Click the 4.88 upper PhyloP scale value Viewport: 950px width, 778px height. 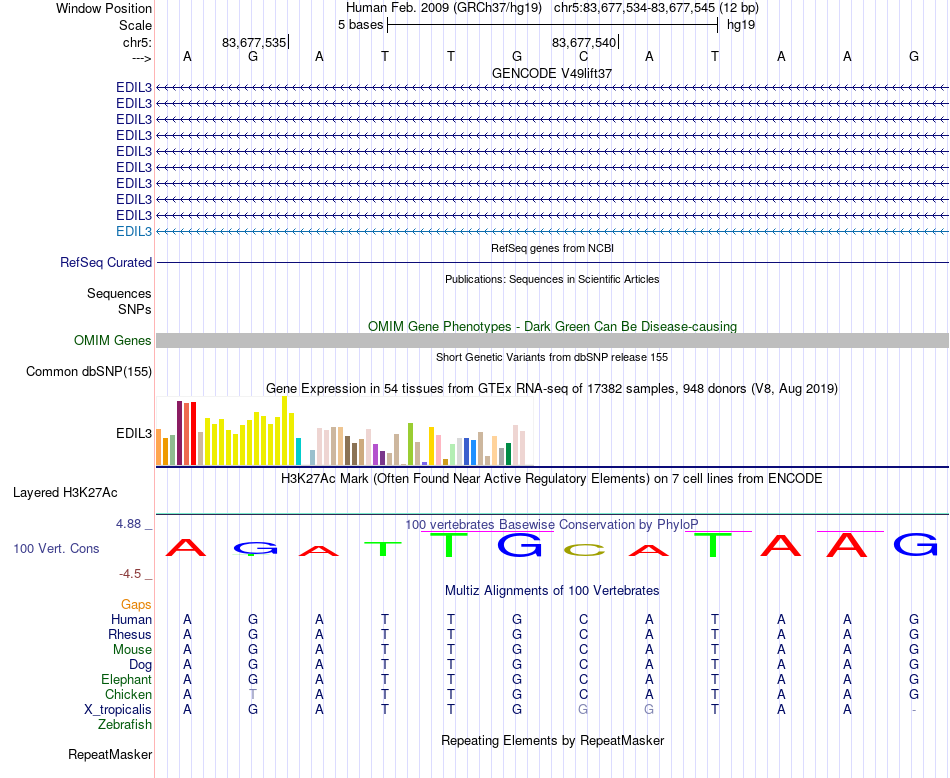(x=128, y=524)
